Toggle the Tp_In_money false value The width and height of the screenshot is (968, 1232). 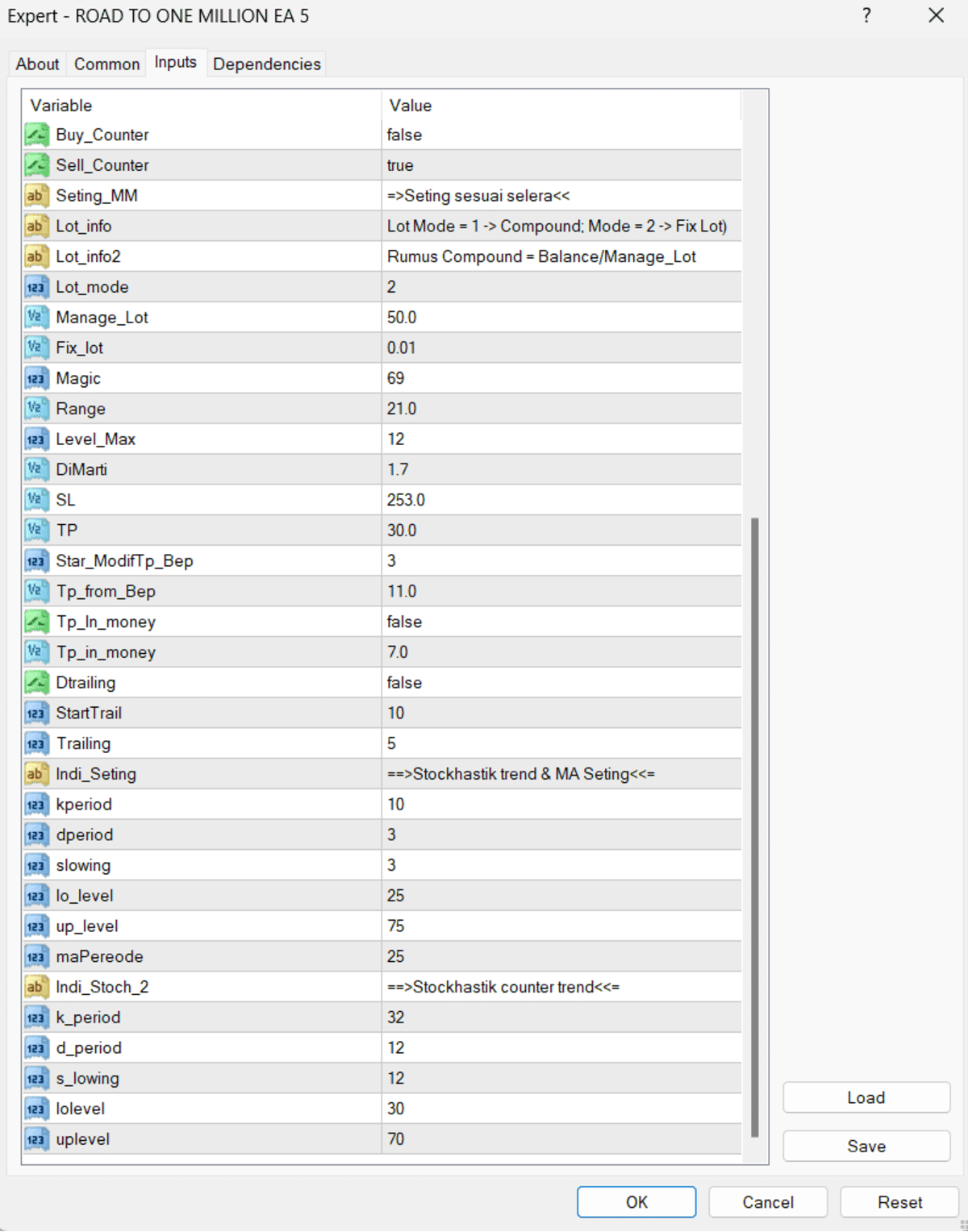click(561, 622)
